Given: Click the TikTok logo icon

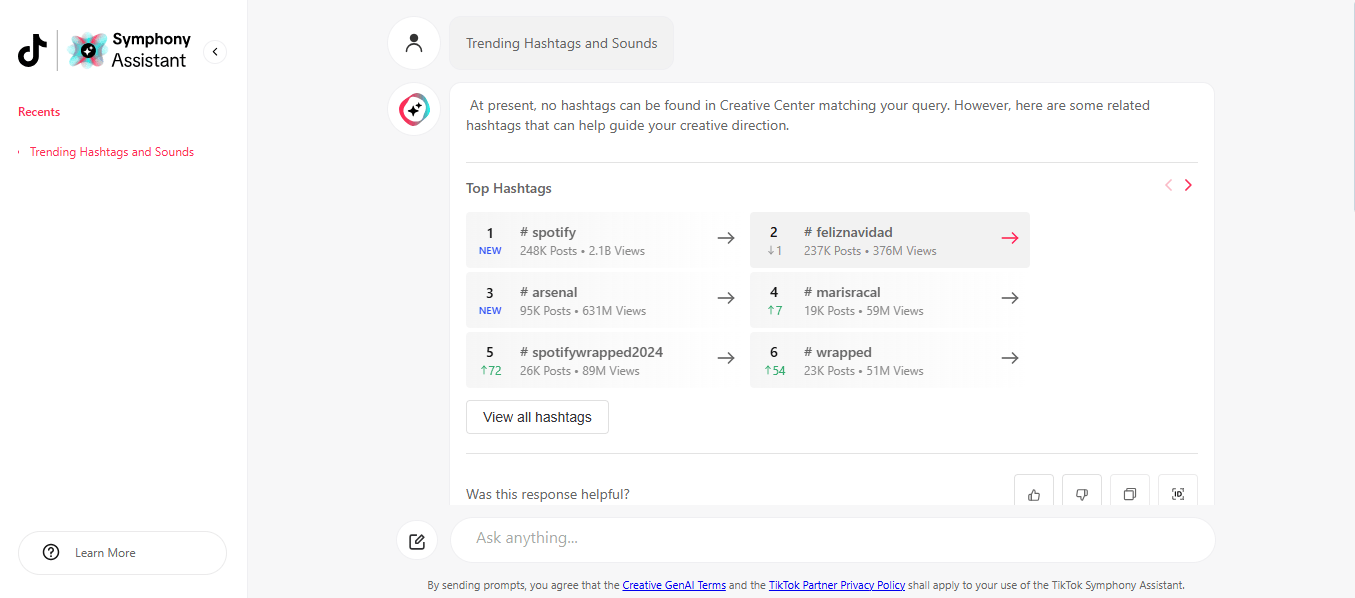Looking at the screenshot, I should click(x=32, y=50).
